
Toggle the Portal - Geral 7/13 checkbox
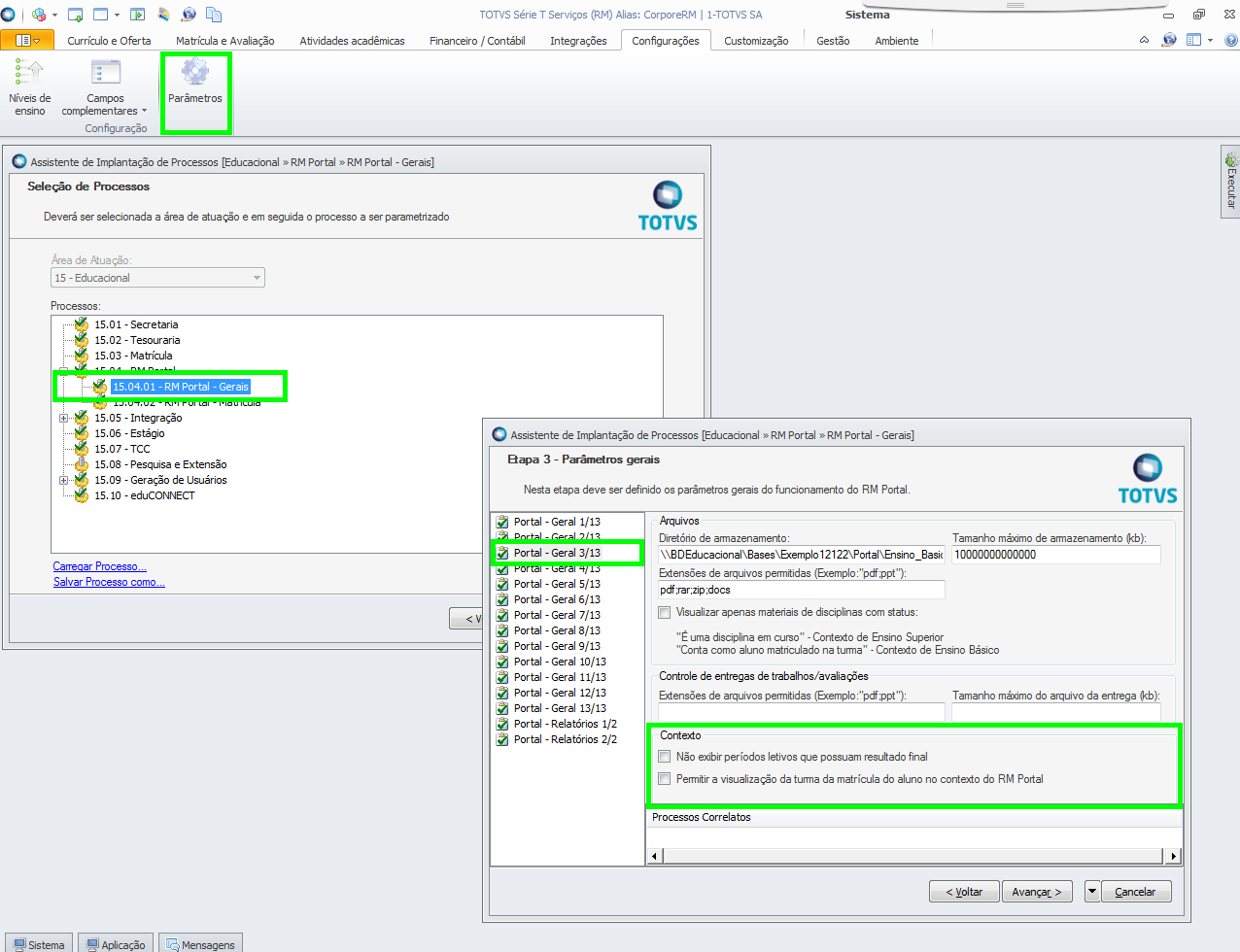point(502,615)
